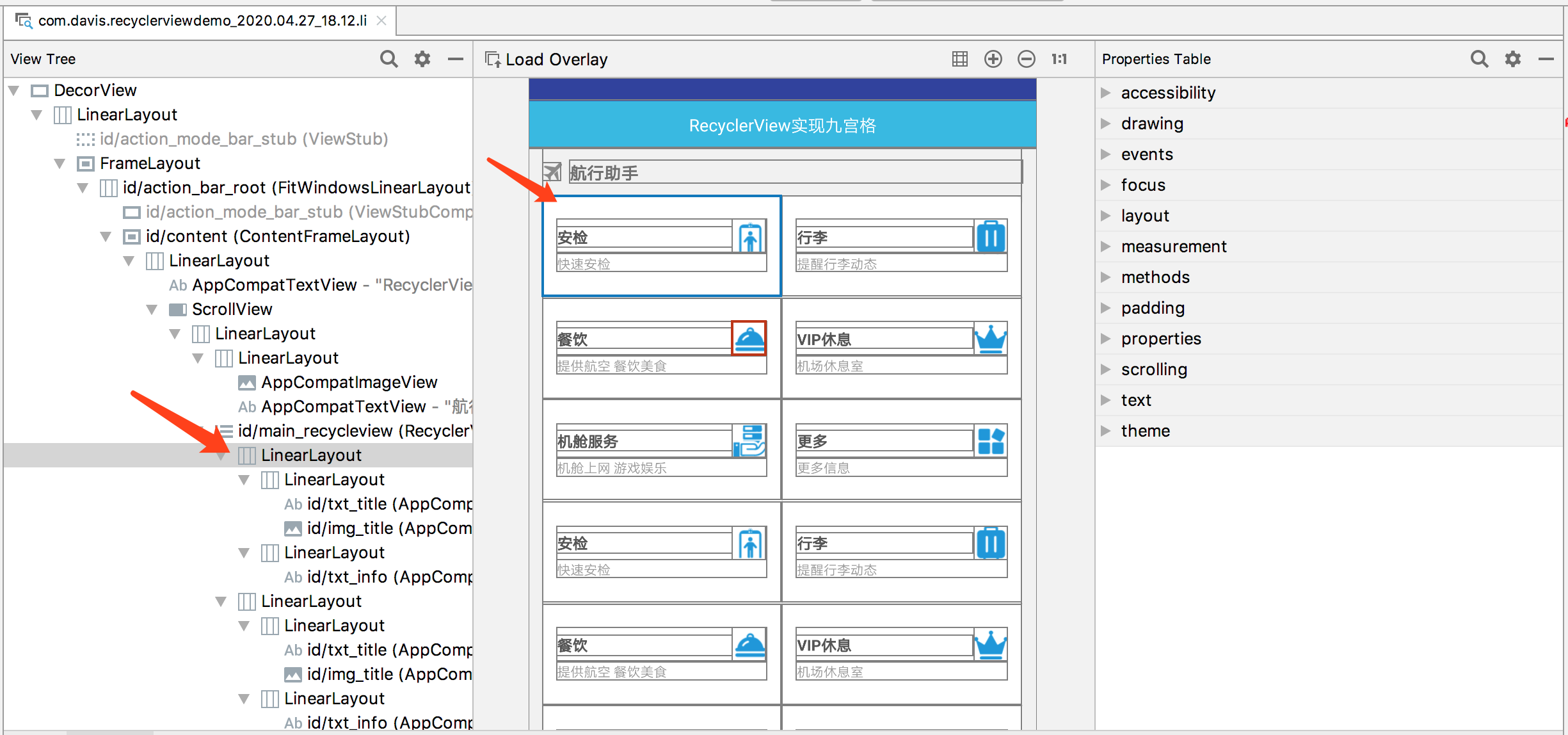Click the VIP休息 crown image in the preview

pos(990,338)
